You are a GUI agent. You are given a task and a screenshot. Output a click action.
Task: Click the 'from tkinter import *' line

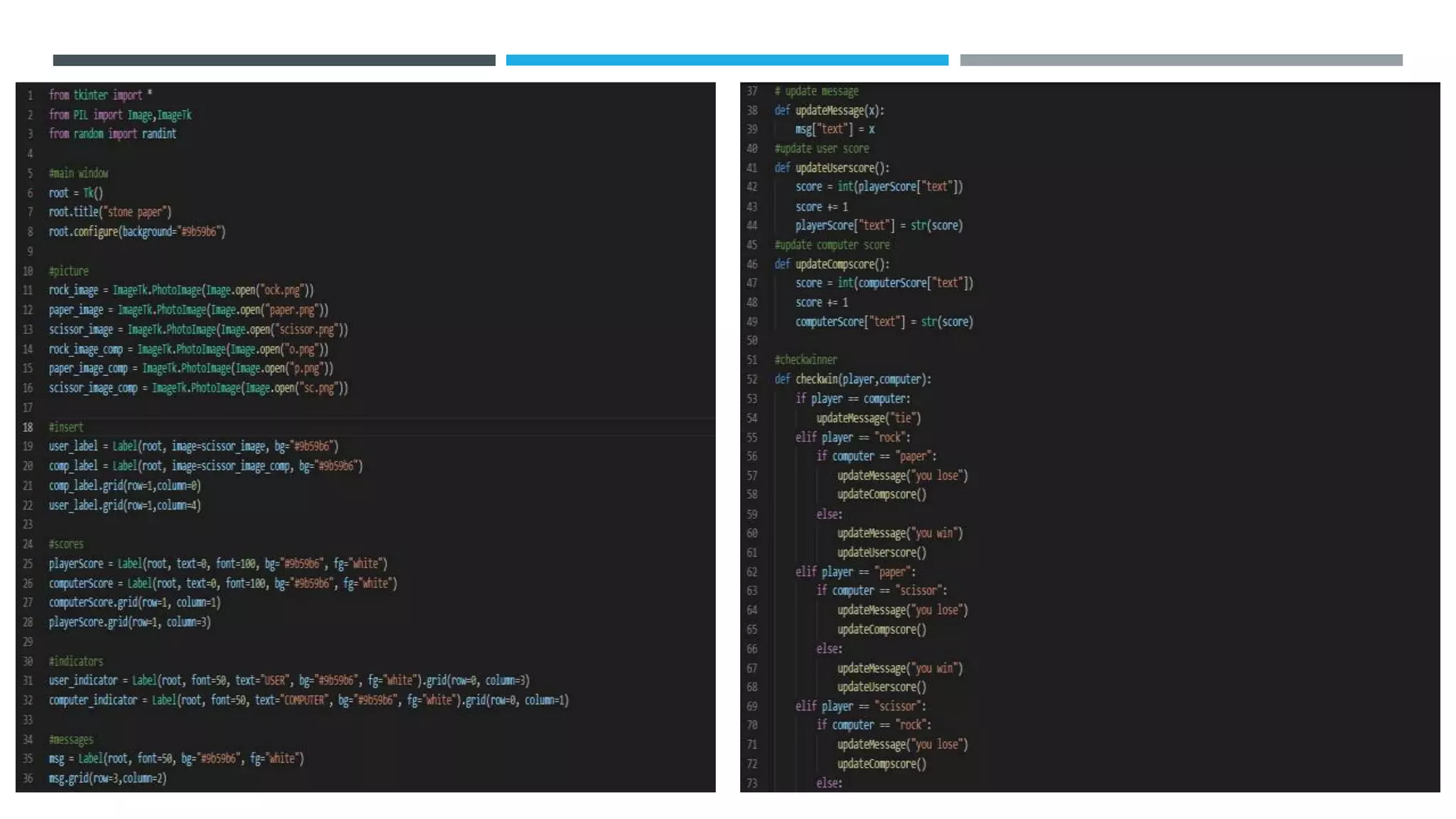point(100,95)
